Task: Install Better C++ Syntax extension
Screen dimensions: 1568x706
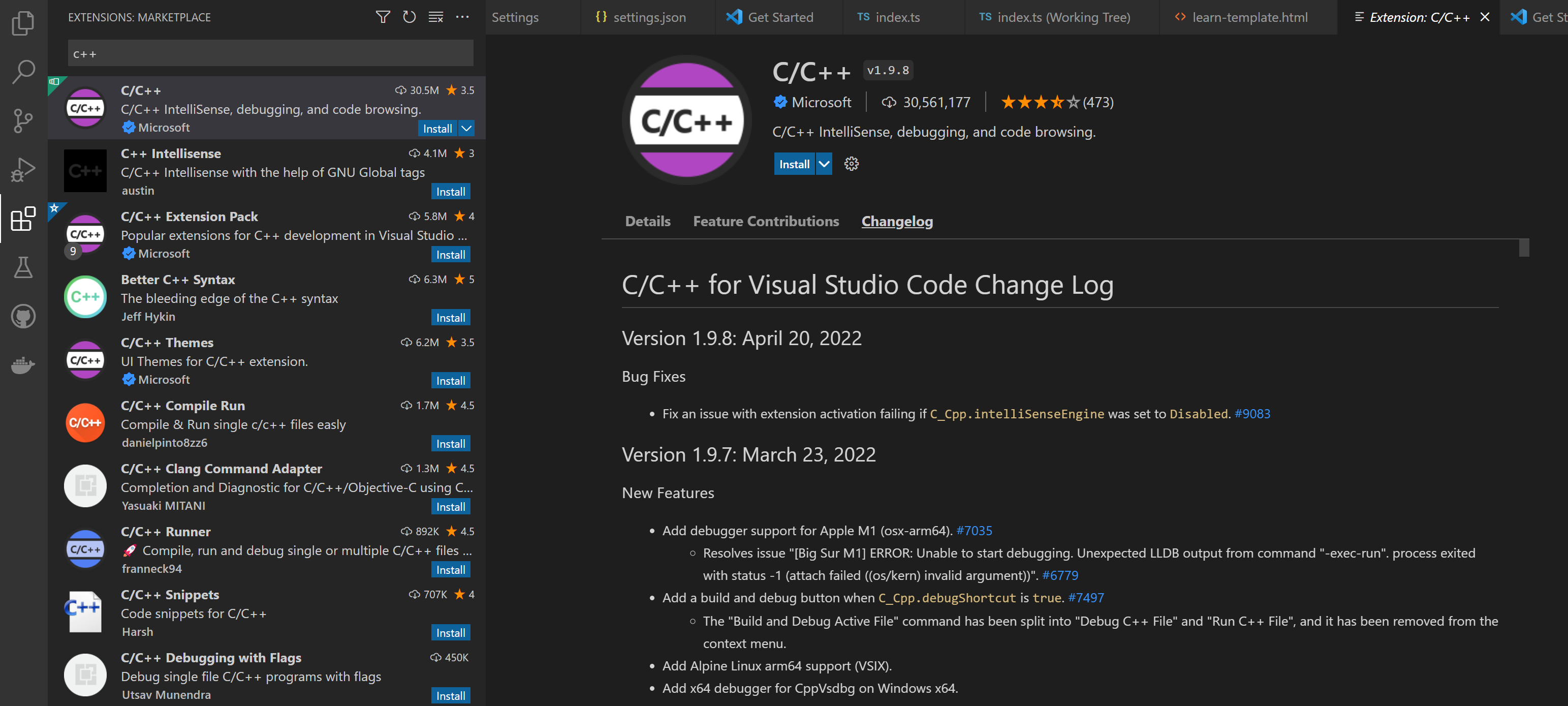Action: [x=451, y=318]
